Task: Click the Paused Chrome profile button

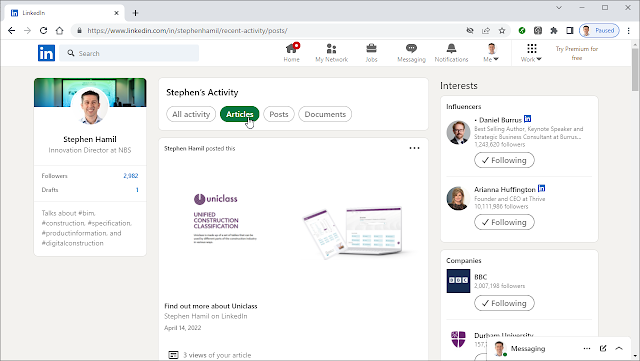Action: click(599, 31)
